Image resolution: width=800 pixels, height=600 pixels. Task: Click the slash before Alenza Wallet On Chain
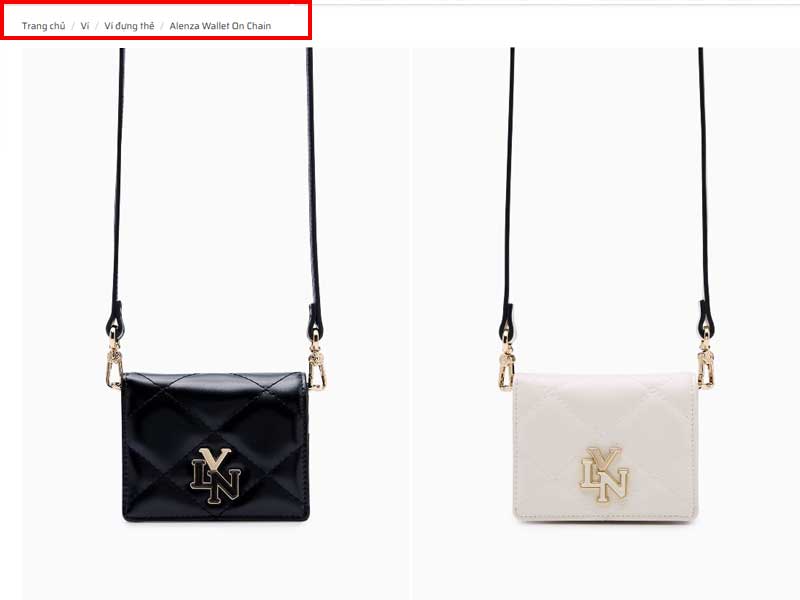162,26
